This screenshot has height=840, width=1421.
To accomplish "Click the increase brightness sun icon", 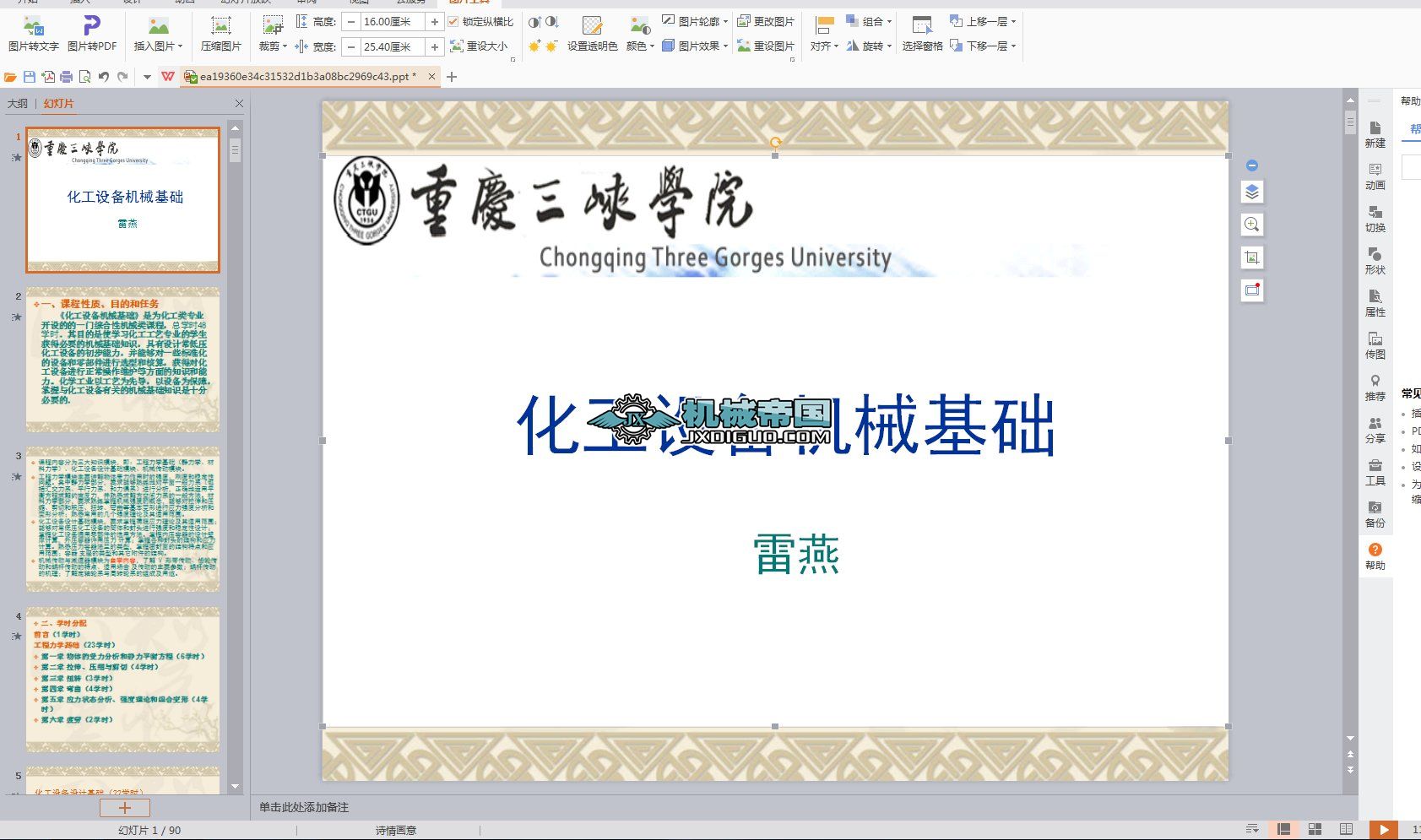I will [x=534, y=46].
